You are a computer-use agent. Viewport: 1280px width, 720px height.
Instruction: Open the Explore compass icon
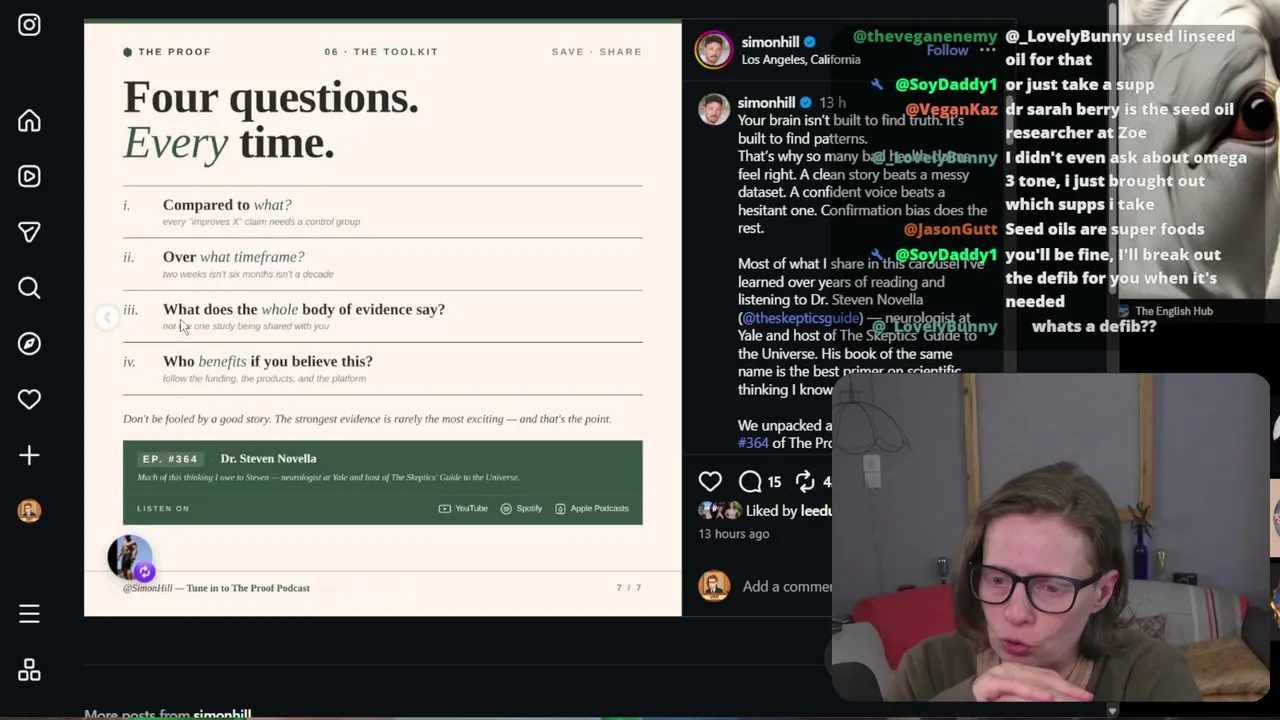[x=29, y=344]
